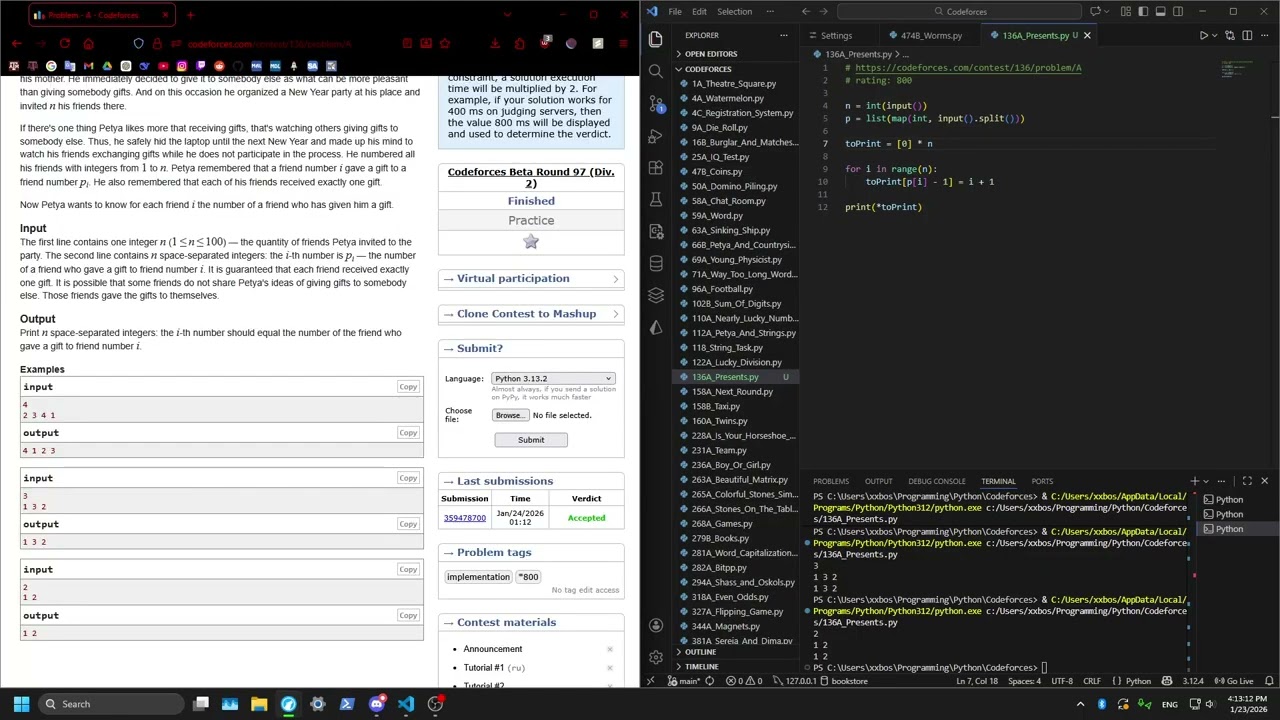Open the launch profile dropdown beside new terminal
The image size is (1280, 720).
[x=1206, y=481]
